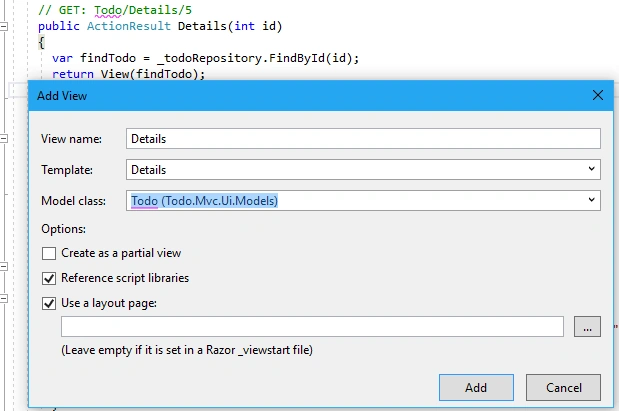This screenshot has height=411, width=619.
Task: Enable Create as a partial view checkbox
Action: point(49,253)
